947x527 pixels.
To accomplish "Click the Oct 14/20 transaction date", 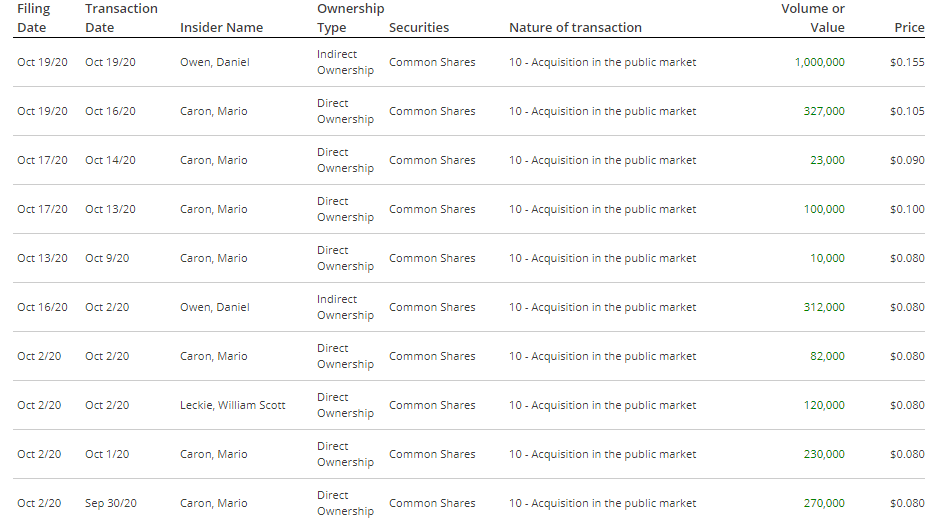I will click(110, 160).
